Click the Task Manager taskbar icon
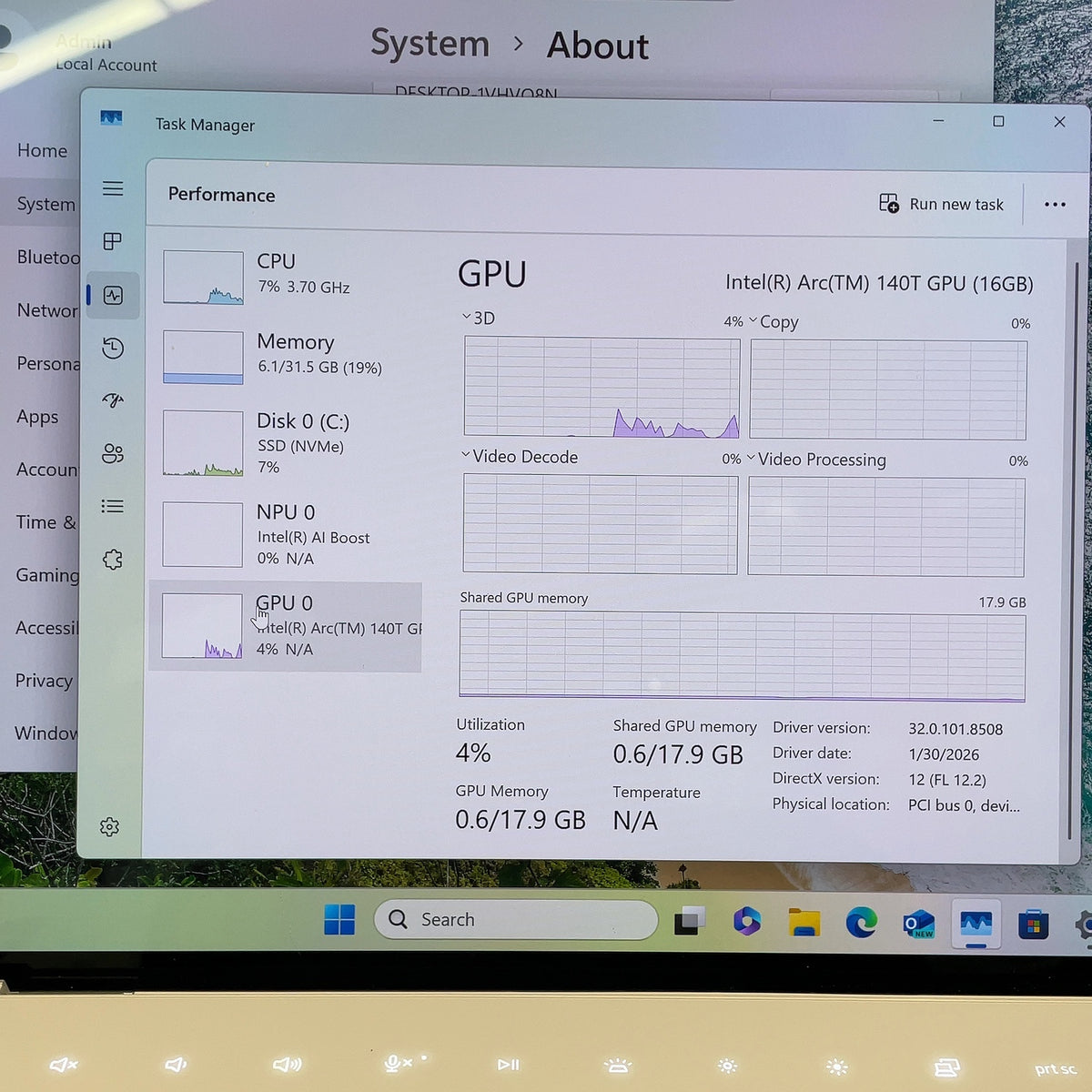Viewport: 1092px width, 1092px height. click(976, 925)
